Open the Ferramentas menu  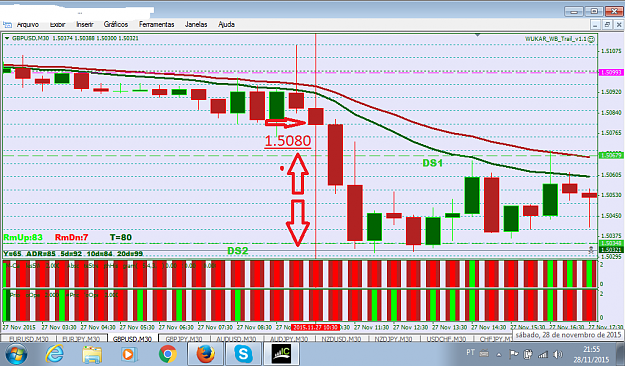click(156, 25)
